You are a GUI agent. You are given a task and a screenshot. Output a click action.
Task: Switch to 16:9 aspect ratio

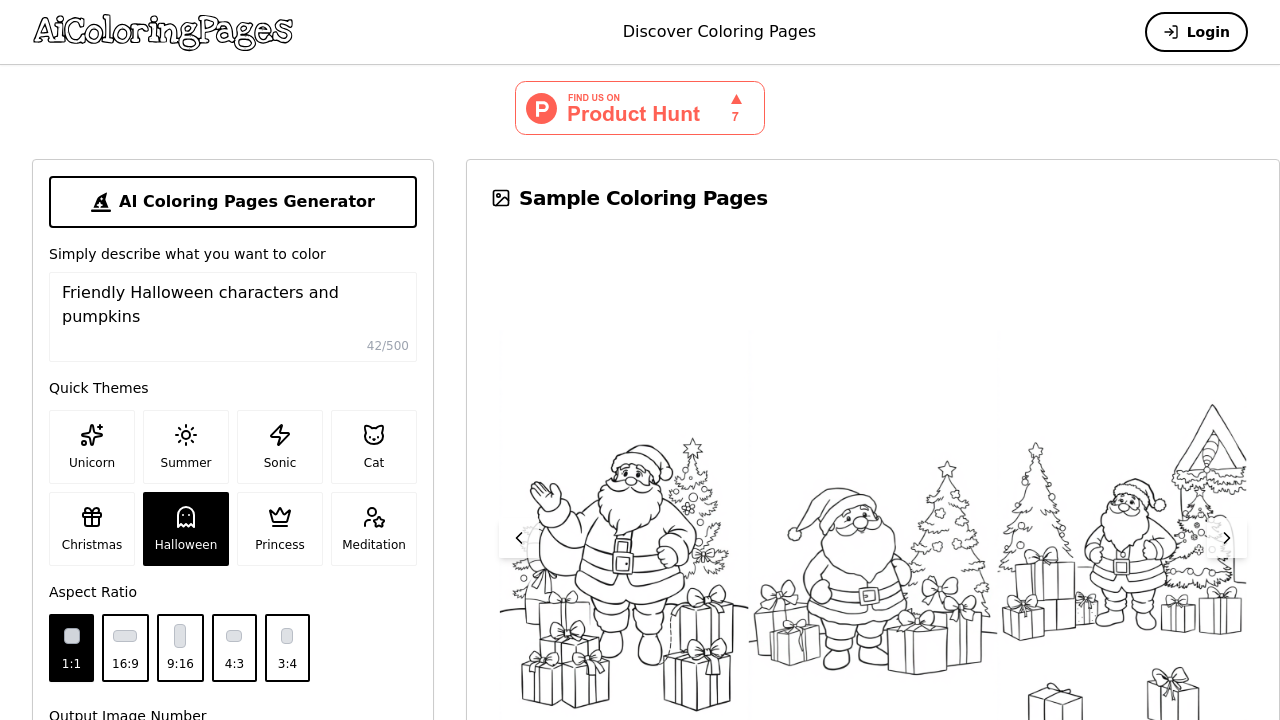tap(125, 648)
